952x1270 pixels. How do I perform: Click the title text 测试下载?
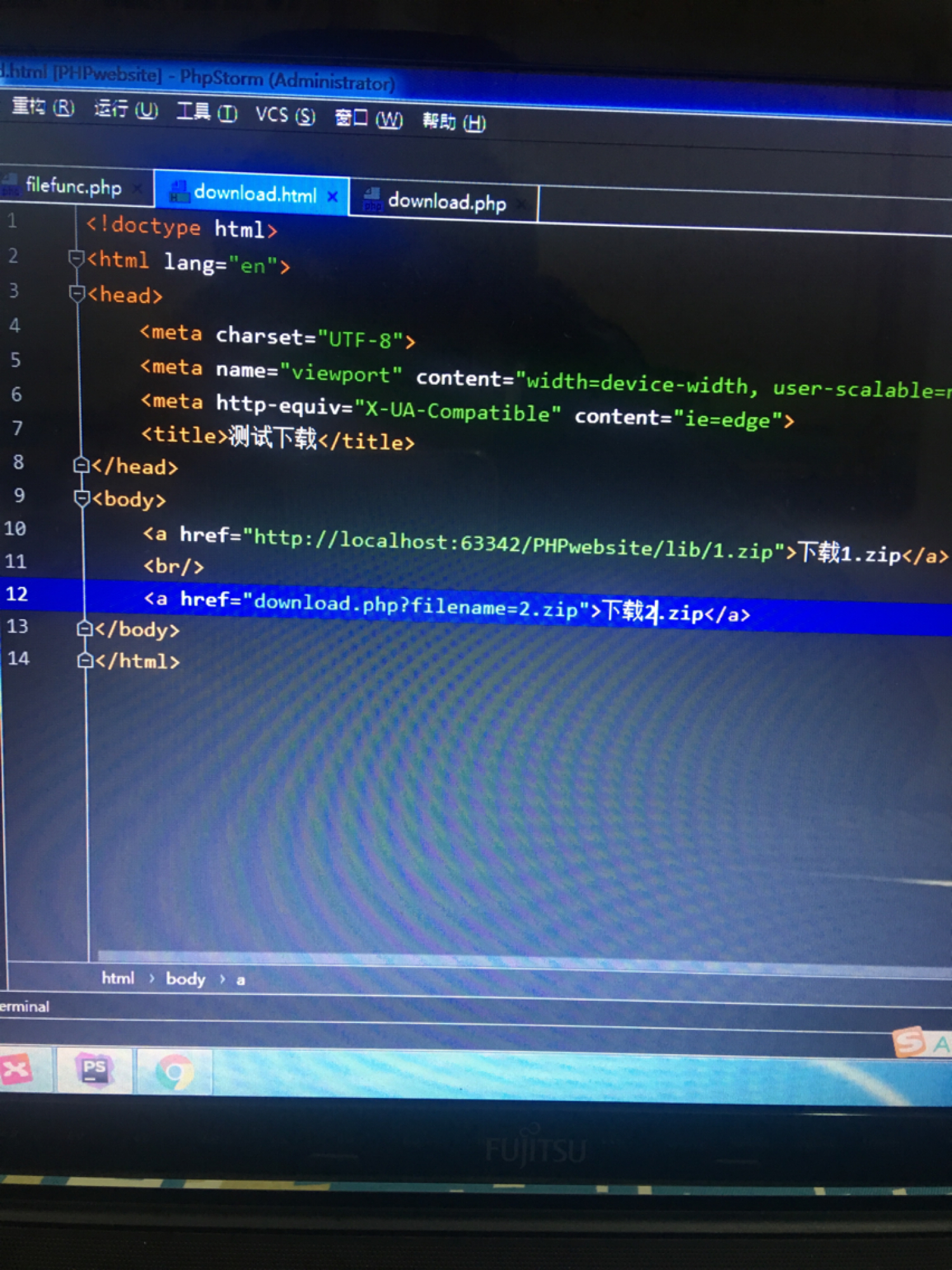272,437
